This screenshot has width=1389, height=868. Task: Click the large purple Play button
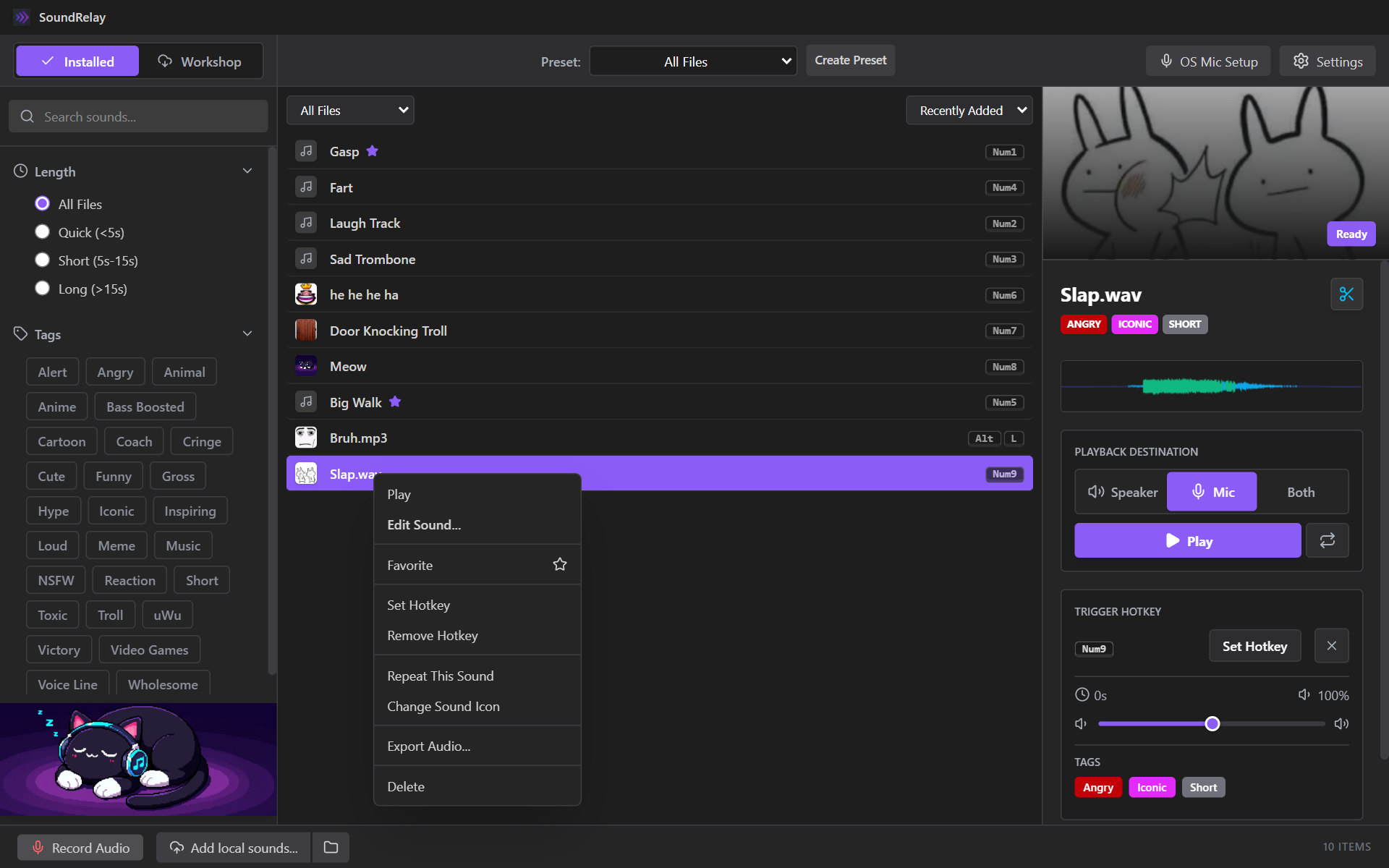click(1187, 540)
